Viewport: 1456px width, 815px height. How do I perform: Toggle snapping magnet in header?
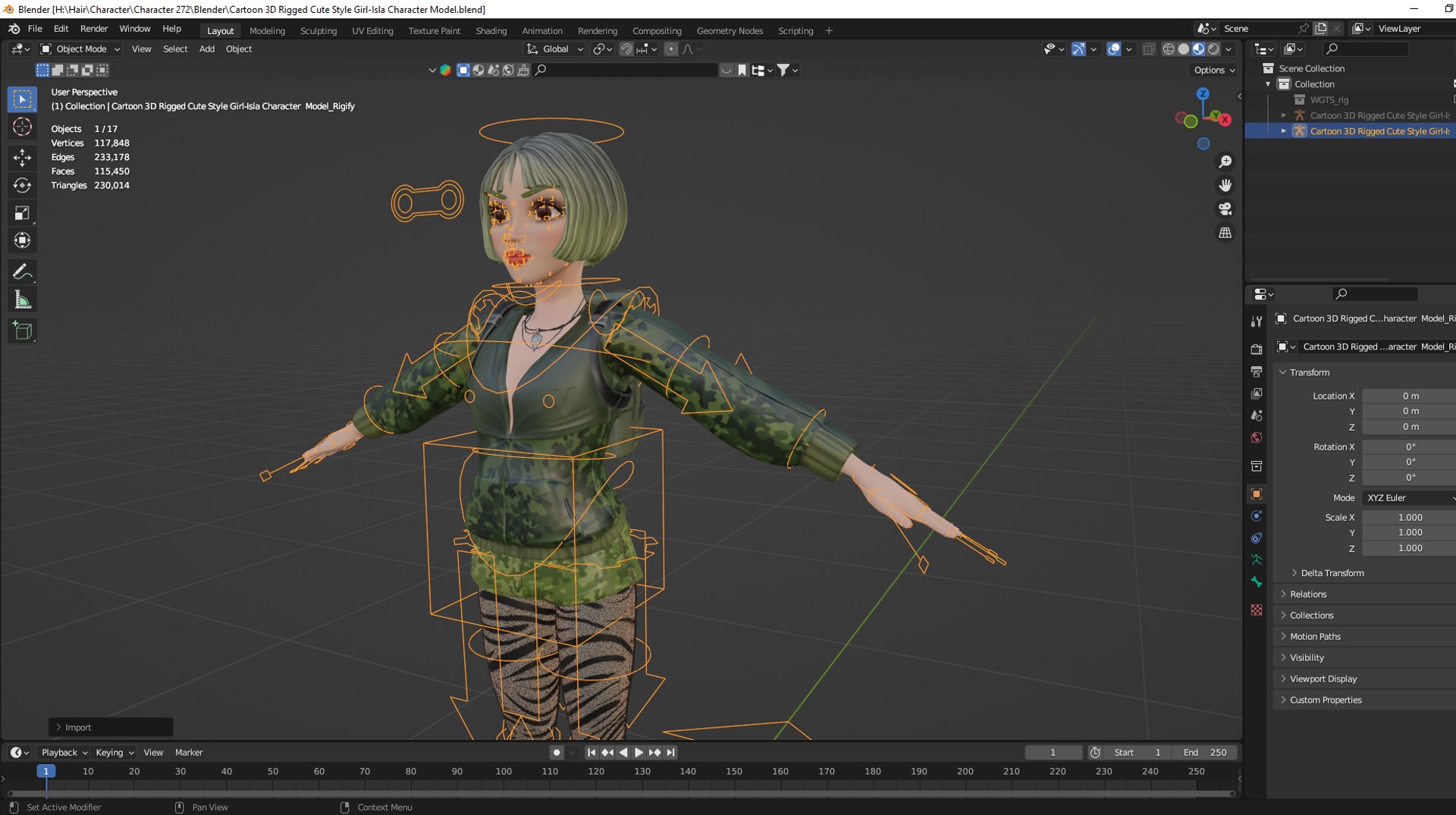[x=626, y=49]
